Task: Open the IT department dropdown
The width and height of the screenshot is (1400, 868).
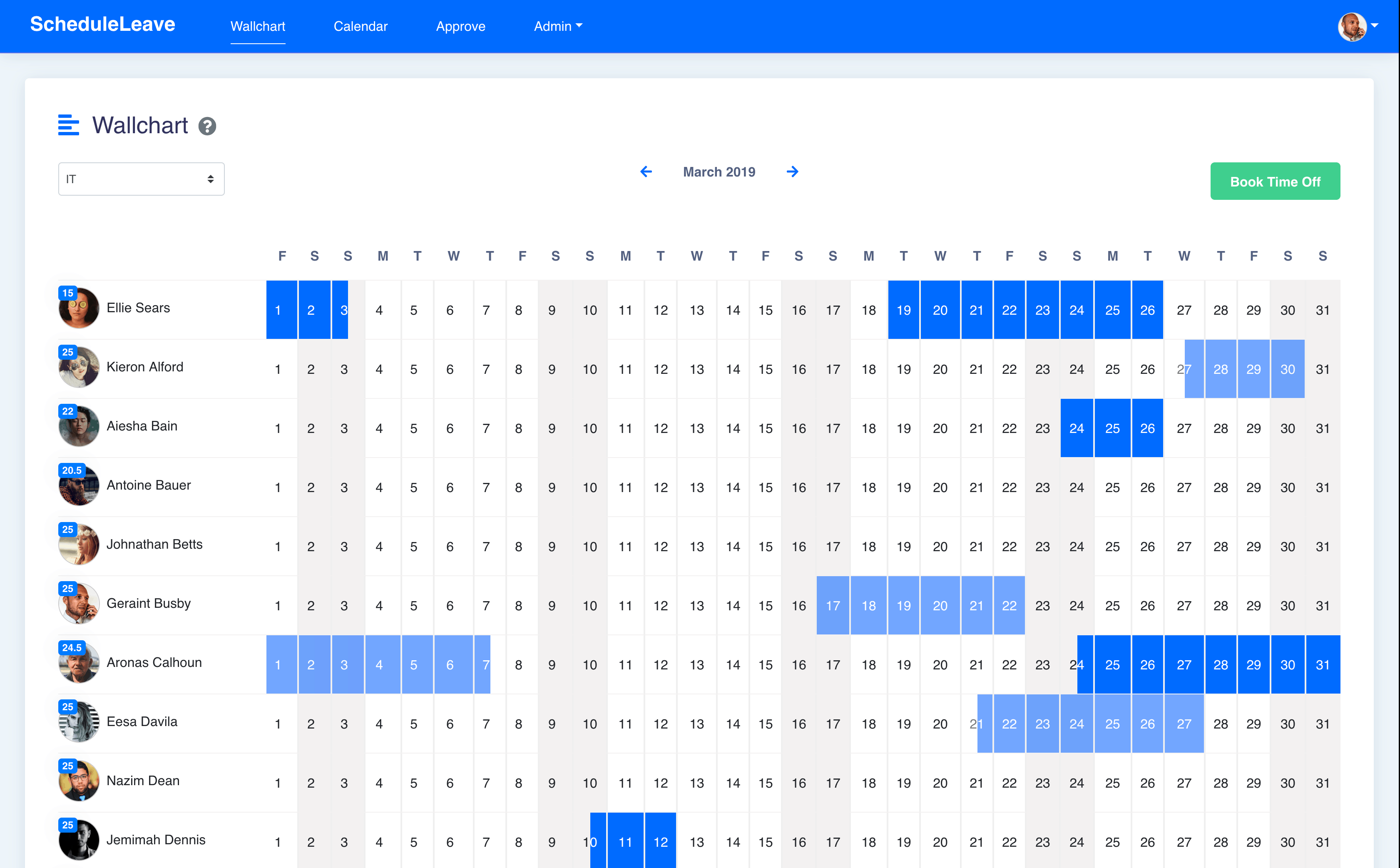Action: (141, 179)
